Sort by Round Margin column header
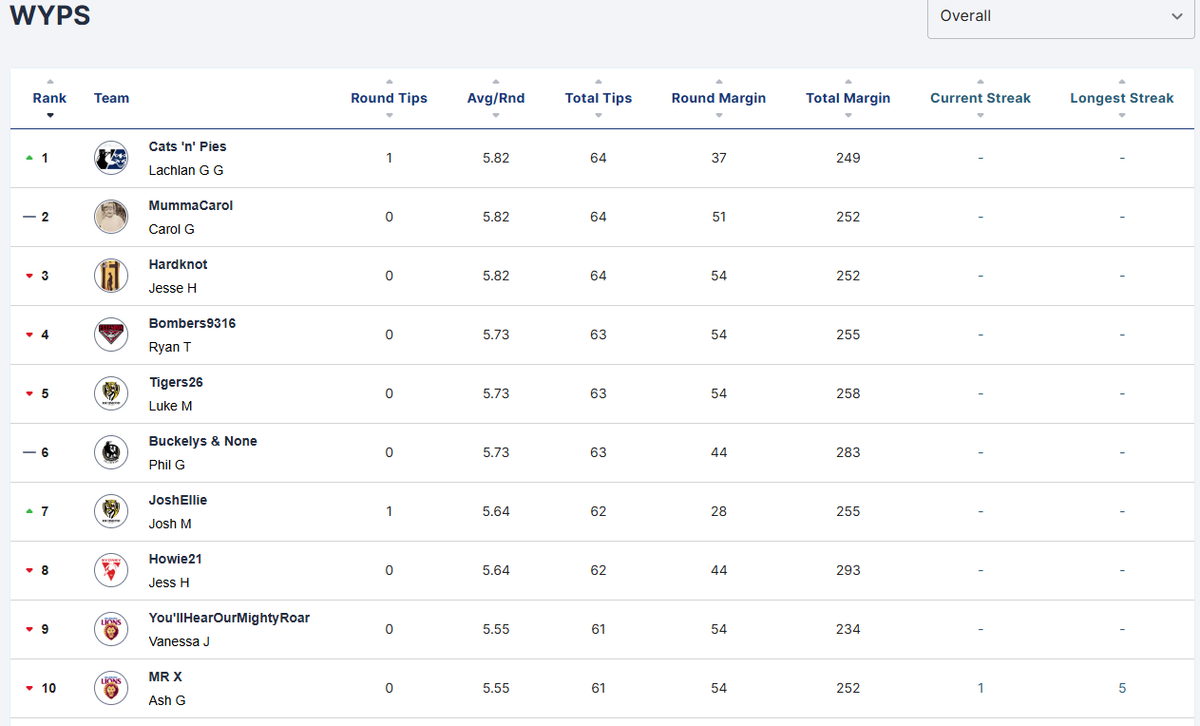This screenshot has height=726, width=1200. pyautogui.click(x=719, y=98)
